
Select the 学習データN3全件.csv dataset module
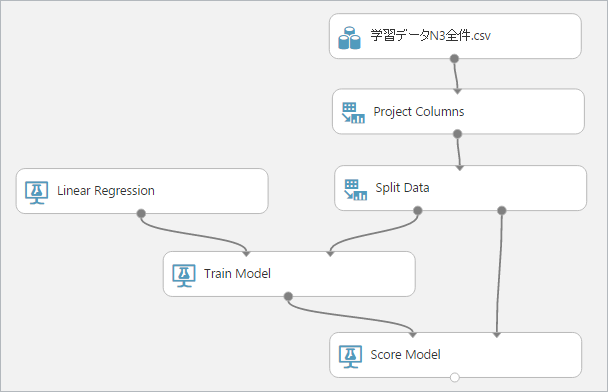(x=455, y=36)
